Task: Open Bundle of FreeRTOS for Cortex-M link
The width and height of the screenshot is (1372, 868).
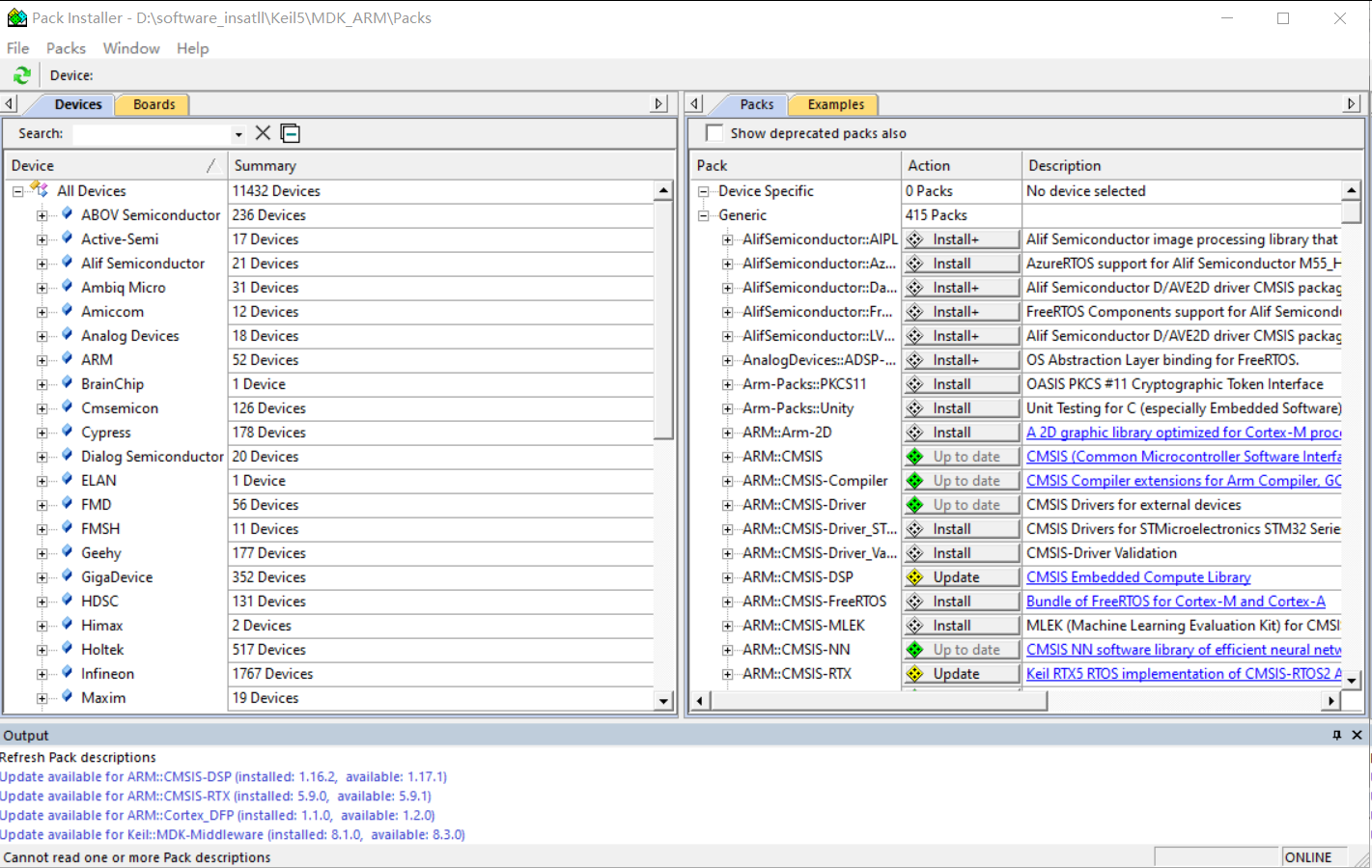Action: [x=1176, y=602]
